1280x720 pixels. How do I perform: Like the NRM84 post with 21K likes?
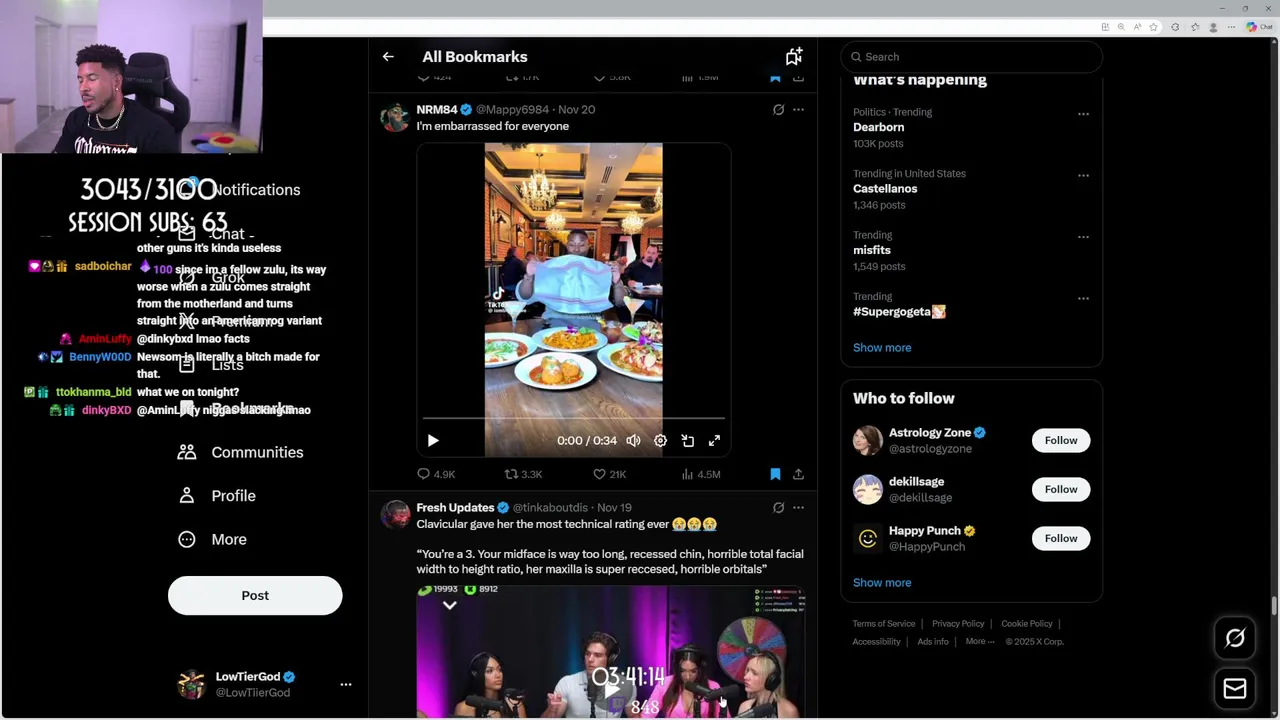[609, 474]
